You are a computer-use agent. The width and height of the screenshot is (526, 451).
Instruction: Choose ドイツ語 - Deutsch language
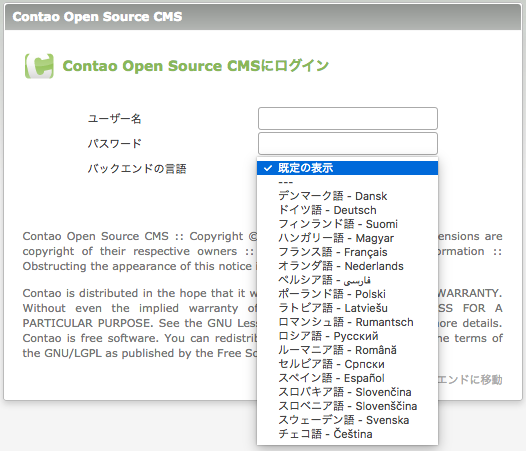click(348, 210)
